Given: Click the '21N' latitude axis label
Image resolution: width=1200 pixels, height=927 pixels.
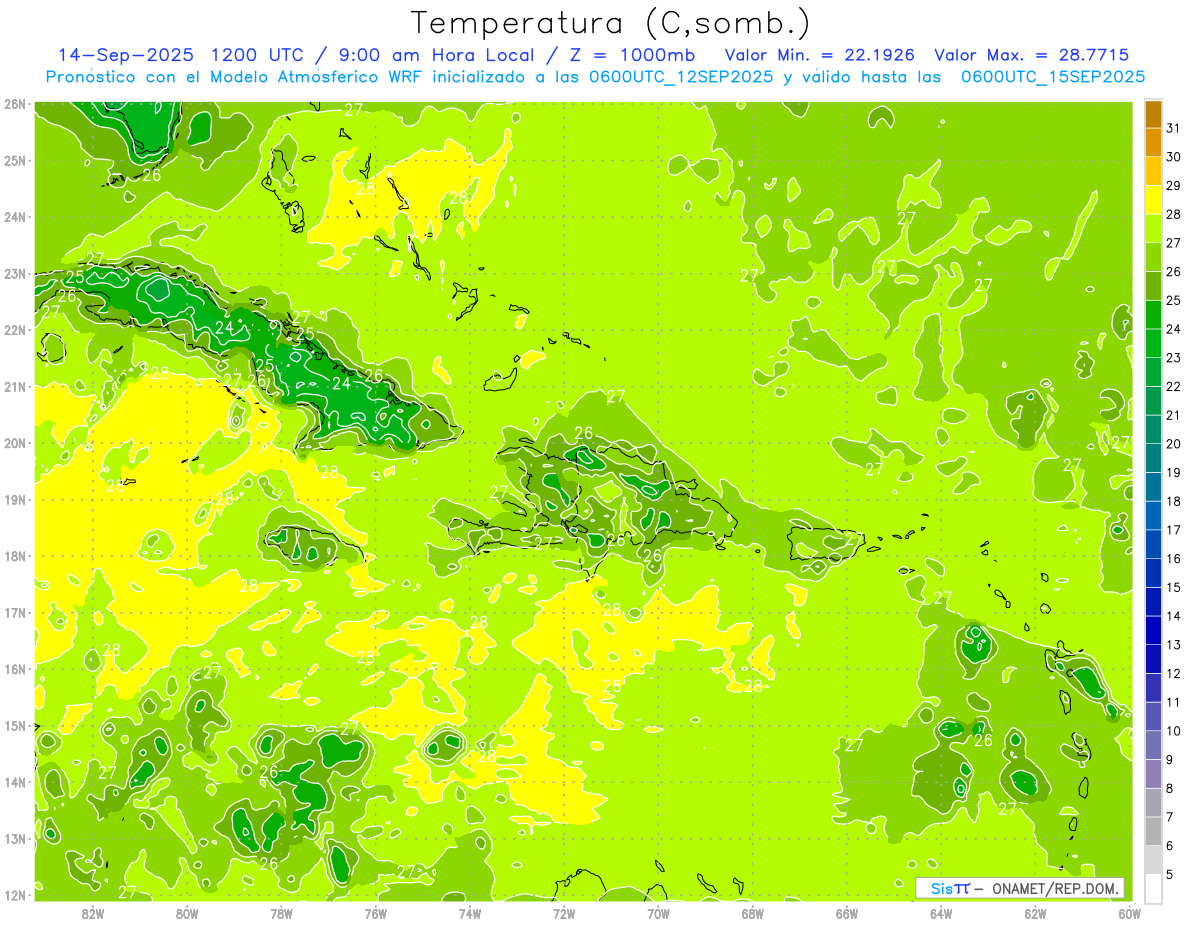Looking at the screenshot, I should tap(14, 386).
